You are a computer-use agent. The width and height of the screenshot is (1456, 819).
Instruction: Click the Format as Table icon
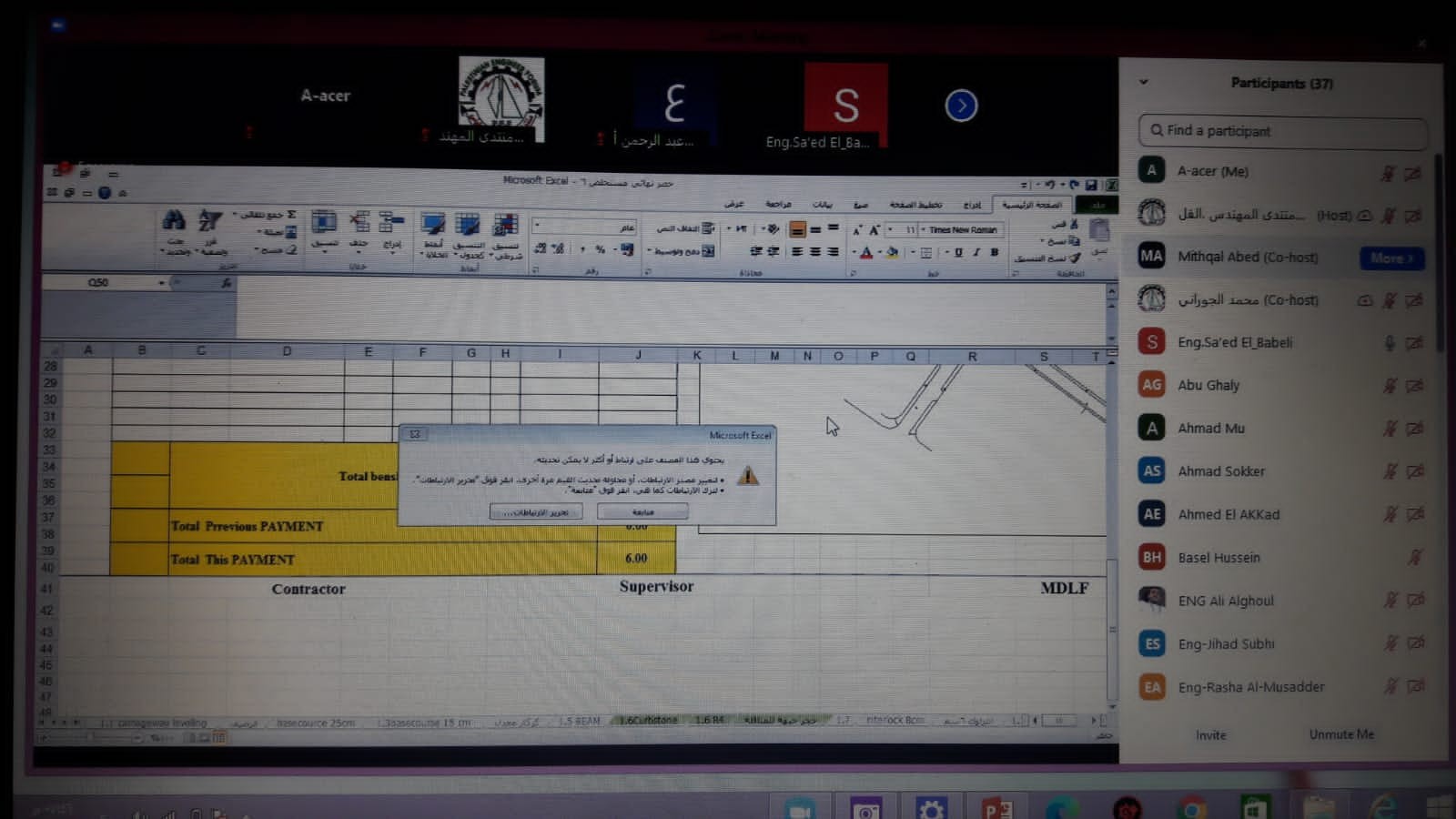[468, 226]
